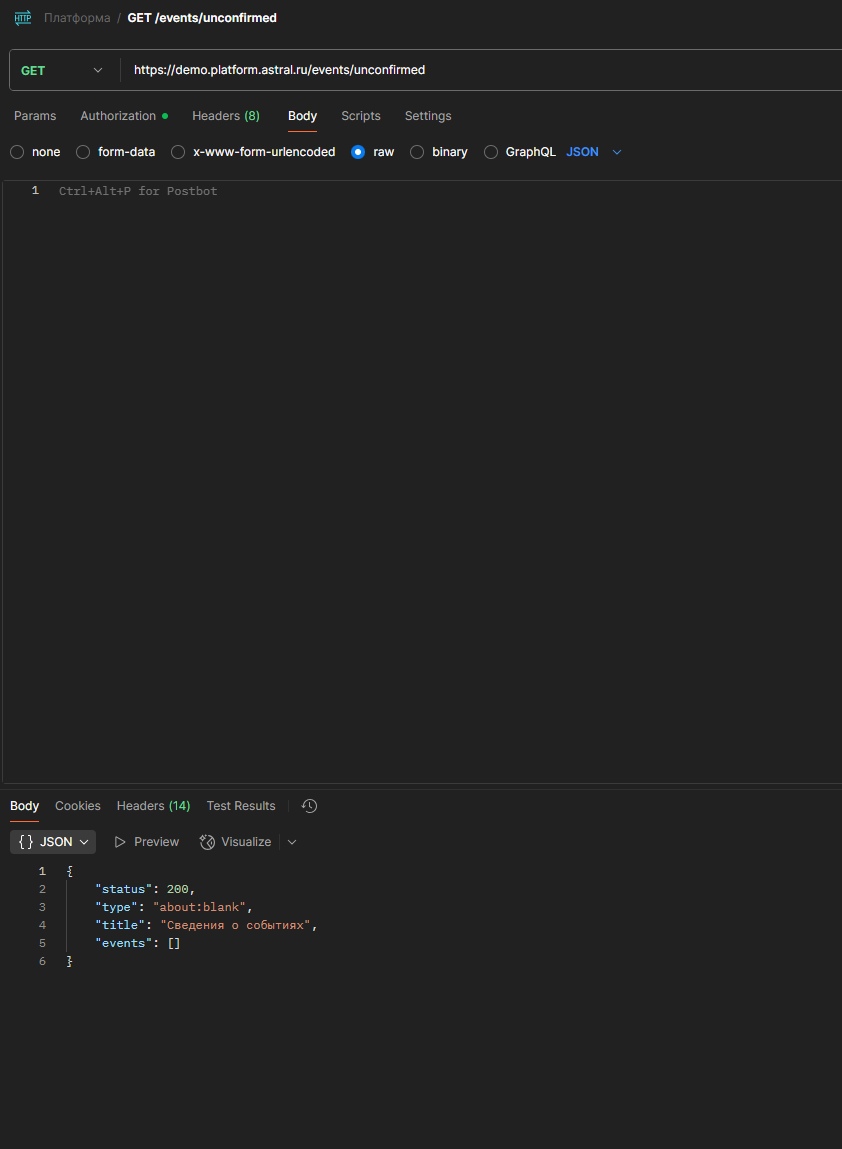Open the response history clock icon
The image size is (842, 1149).
click(309, 806)
